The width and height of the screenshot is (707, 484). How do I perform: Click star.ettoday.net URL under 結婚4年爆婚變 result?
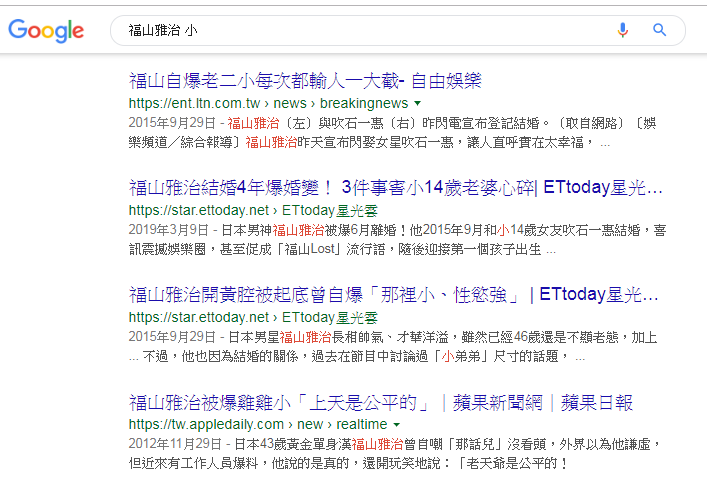(x=253, y=211)
